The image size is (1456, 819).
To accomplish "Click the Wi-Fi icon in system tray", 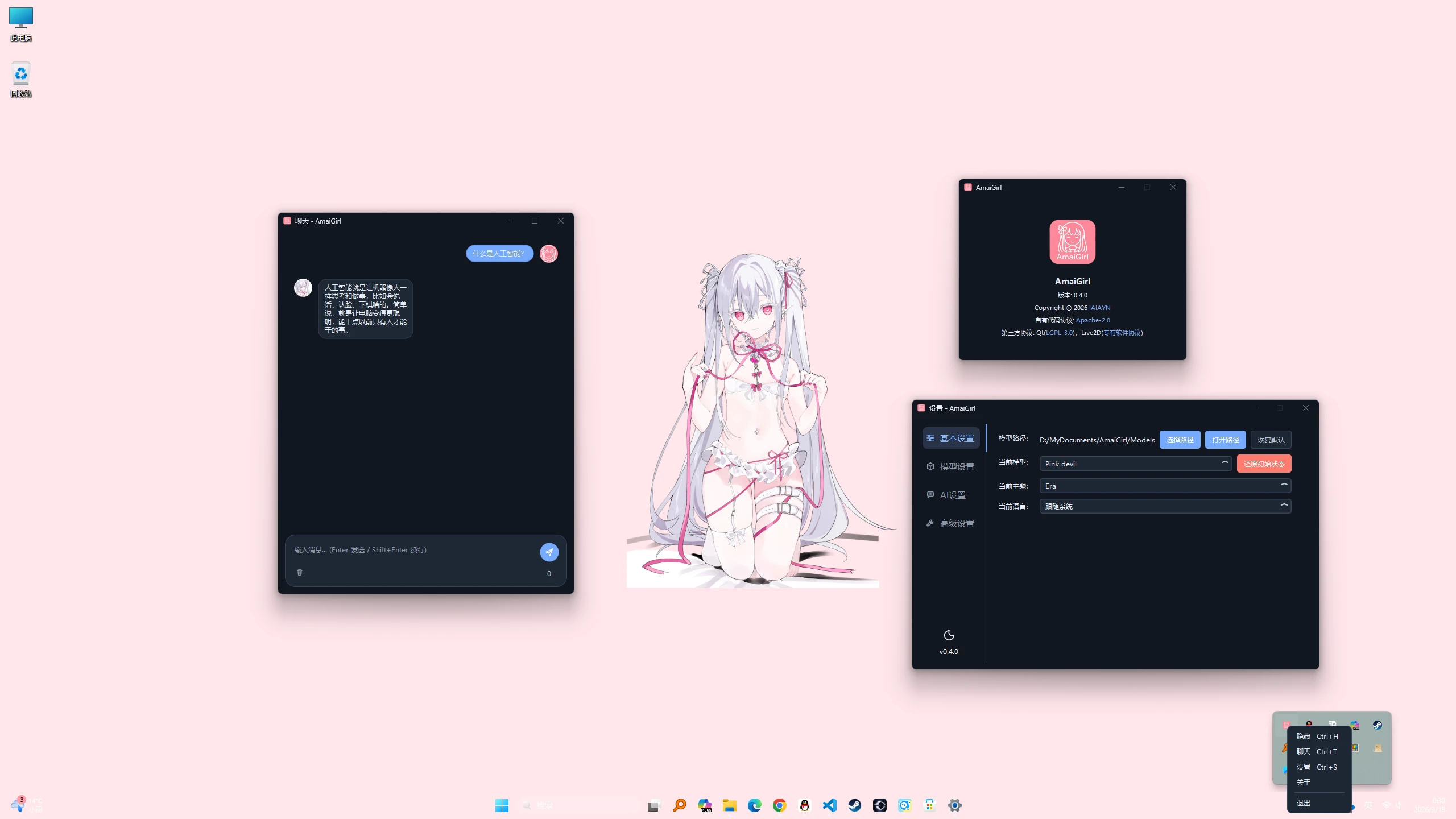I will point(1386,805).
